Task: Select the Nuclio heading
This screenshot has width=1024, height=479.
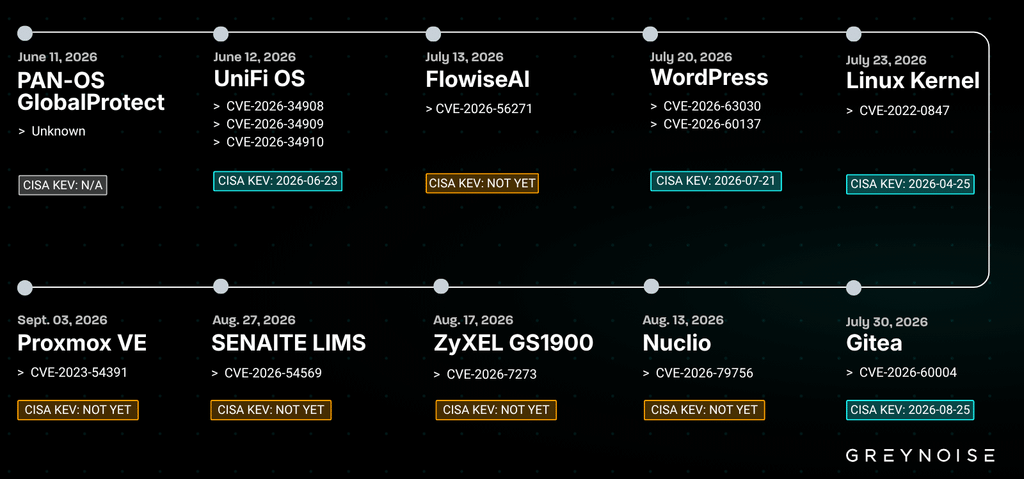Action: coord(677,343)
